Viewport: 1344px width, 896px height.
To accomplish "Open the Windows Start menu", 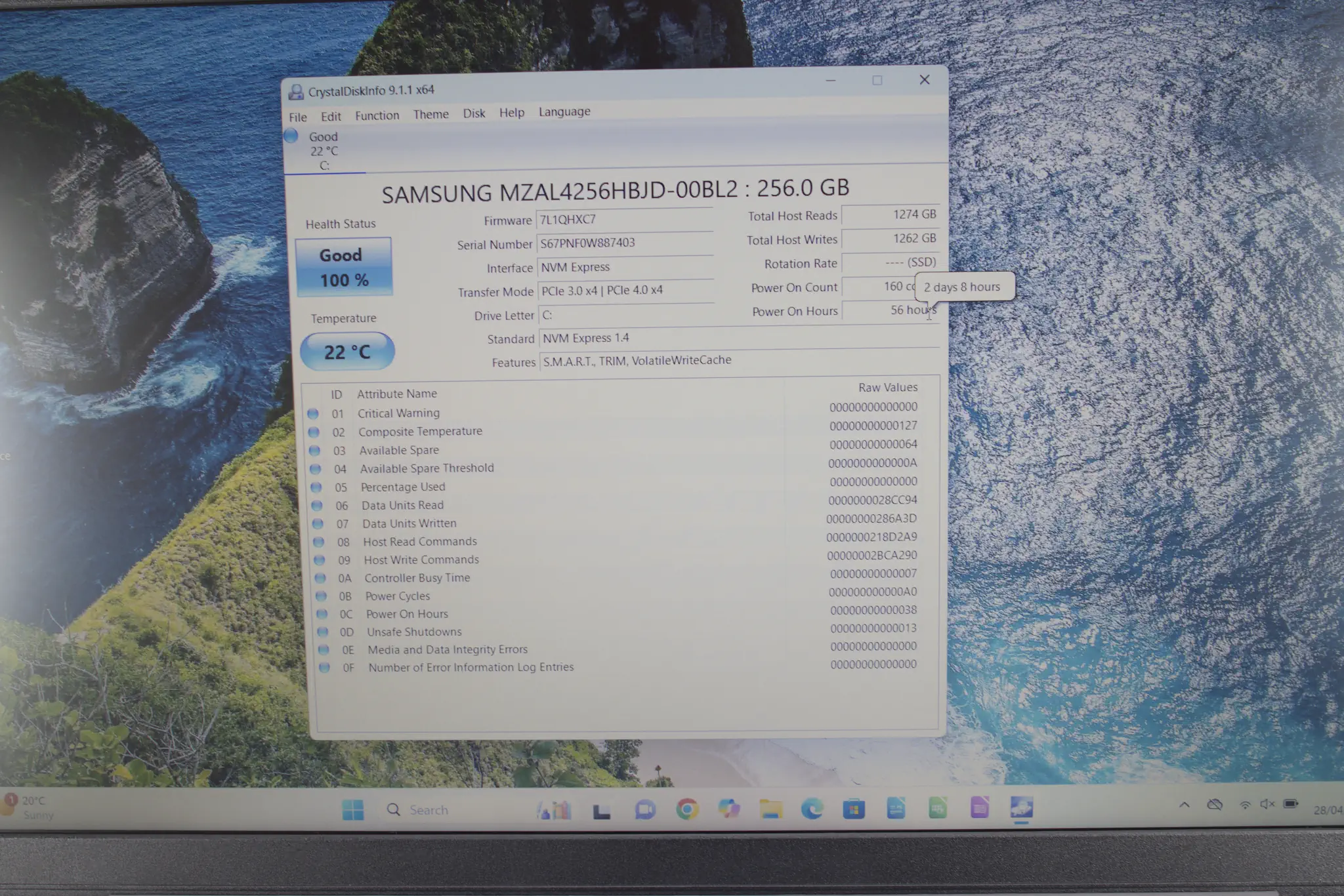I will coord(353,810).
